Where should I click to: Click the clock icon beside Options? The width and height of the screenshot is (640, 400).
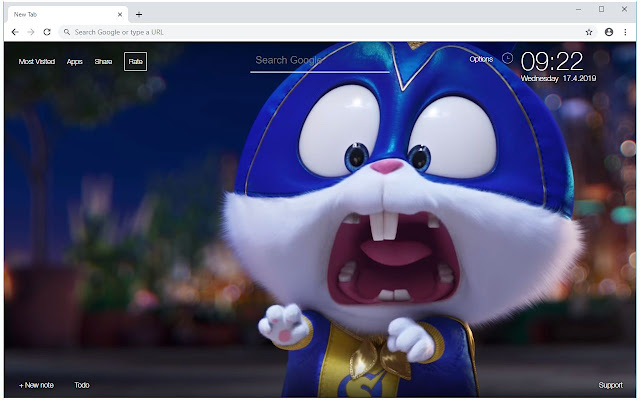pos(507,58)
